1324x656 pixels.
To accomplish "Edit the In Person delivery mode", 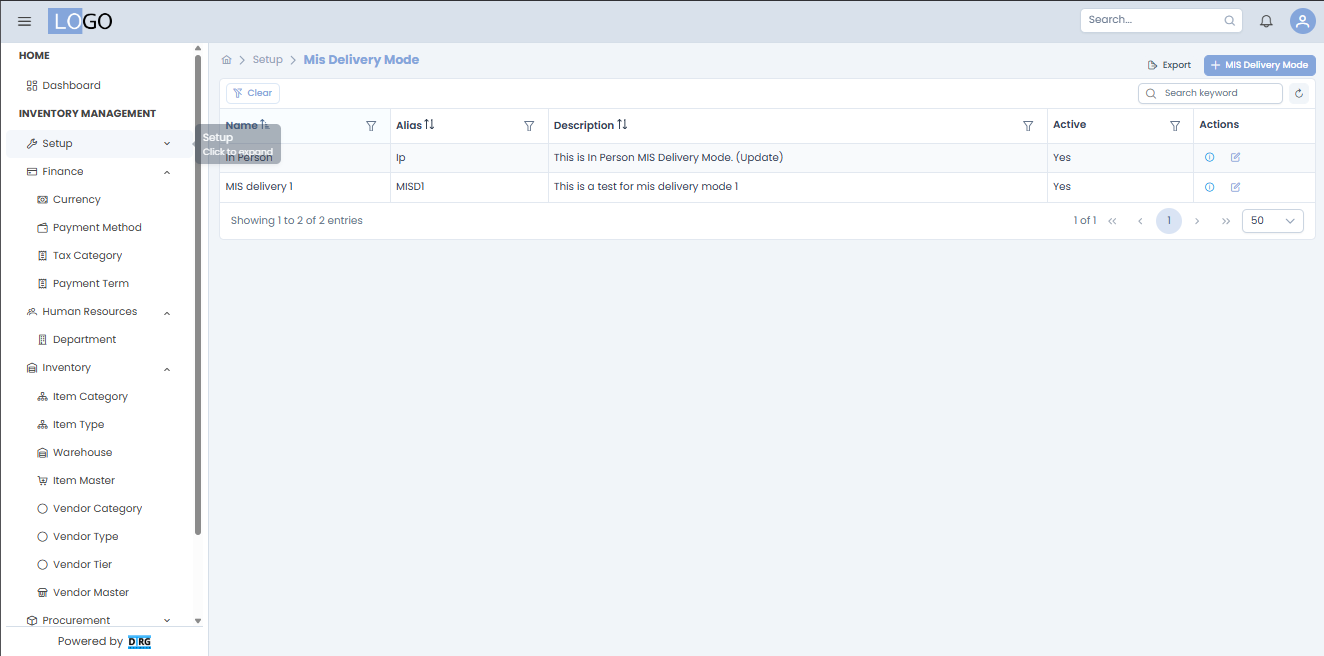I will (1234, 157).
